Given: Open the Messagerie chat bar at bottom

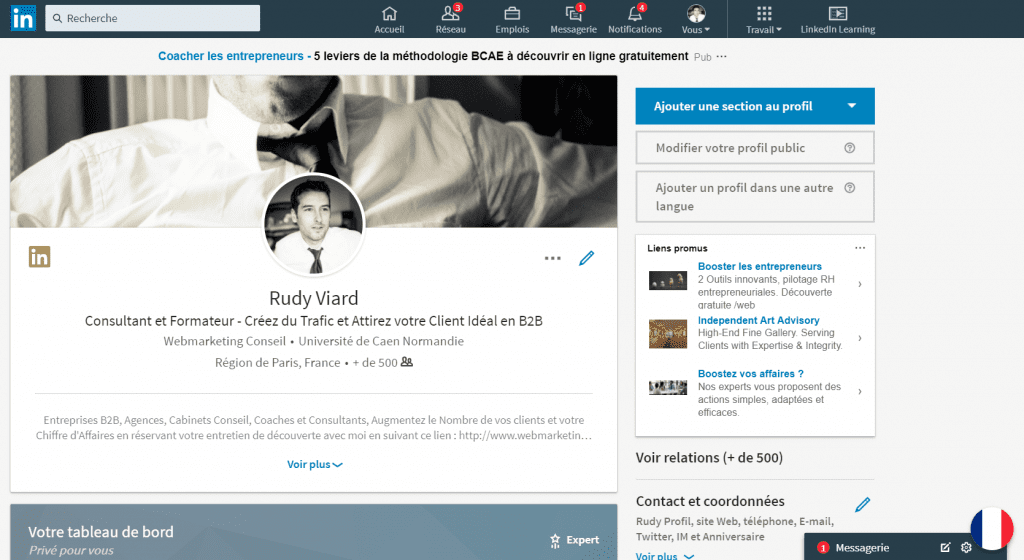Looking at the screenshot, I should [x=862, y=548].
